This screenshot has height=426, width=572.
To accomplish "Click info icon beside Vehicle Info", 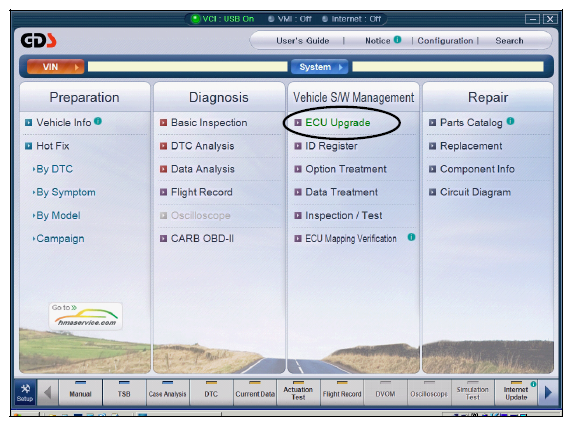I will coord(98,121).
